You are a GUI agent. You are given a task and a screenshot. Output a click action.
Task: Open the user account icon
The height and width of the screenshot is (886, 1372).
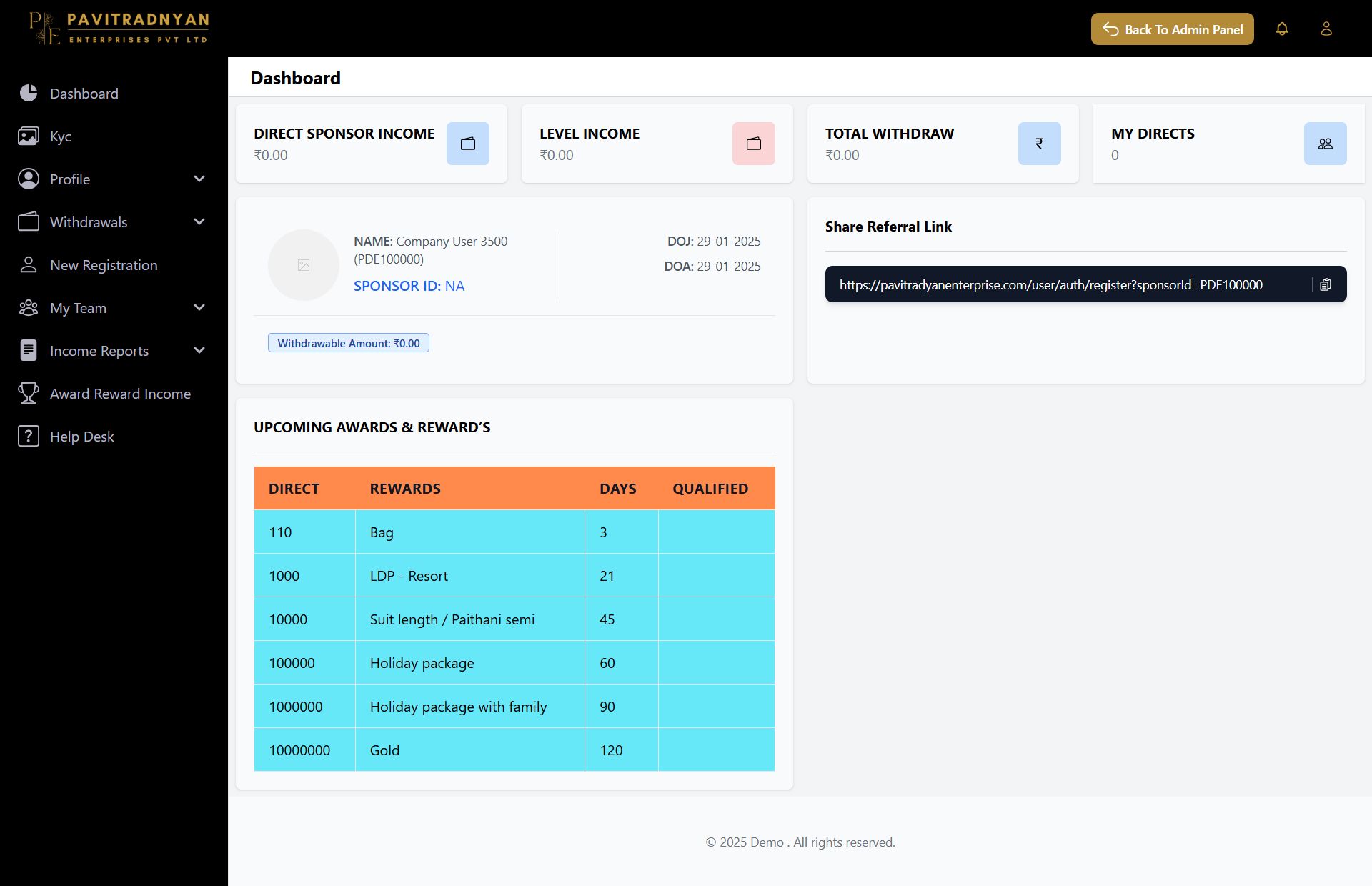tap(1326, 29)
